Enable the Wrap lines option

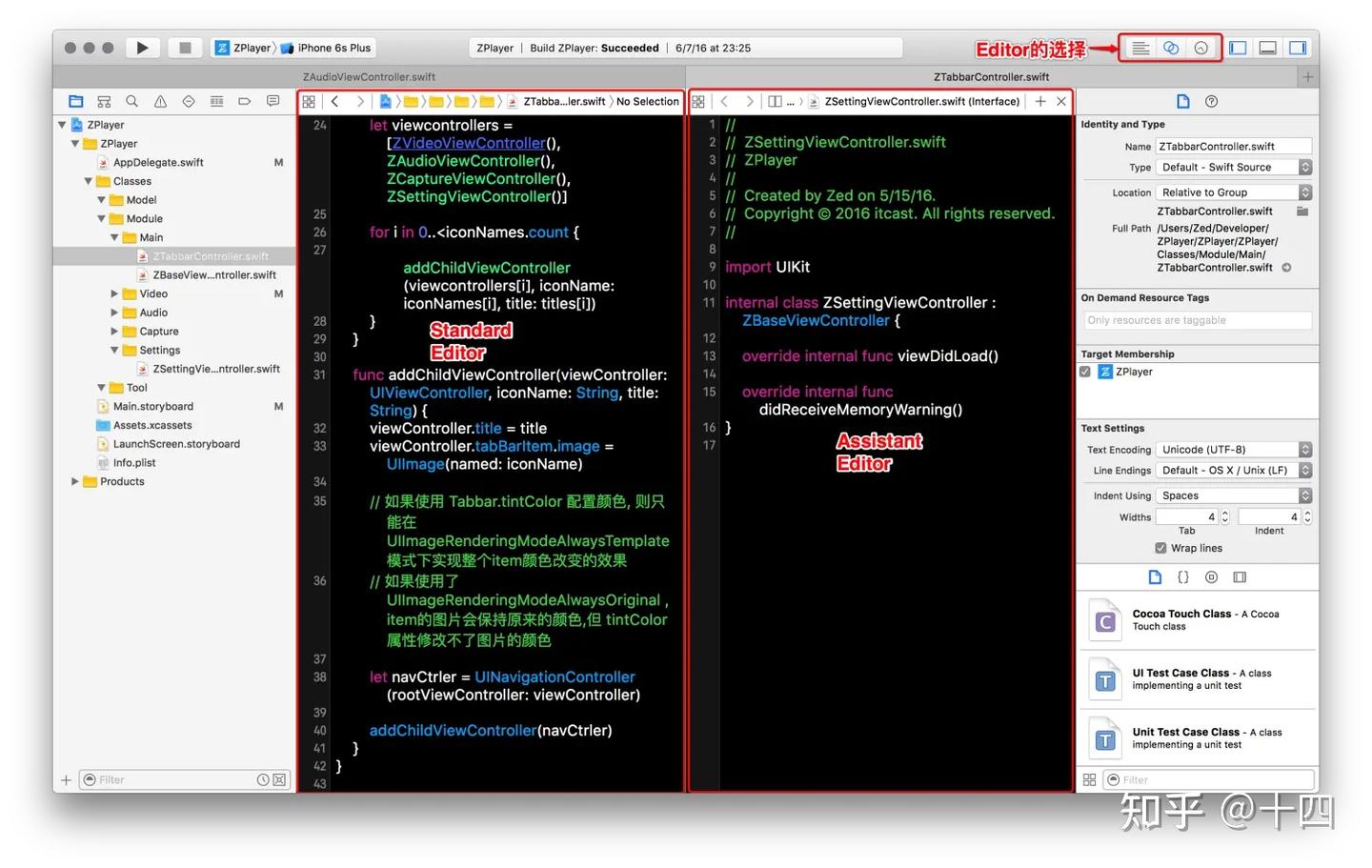[x=1160, y=548]
